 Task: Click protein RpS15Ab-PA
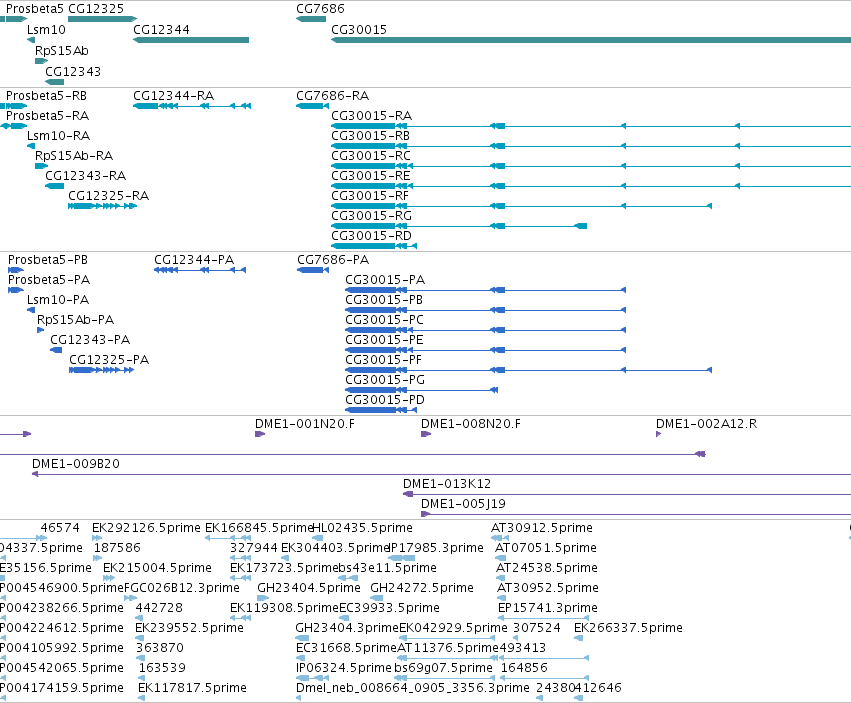[75, 320]
